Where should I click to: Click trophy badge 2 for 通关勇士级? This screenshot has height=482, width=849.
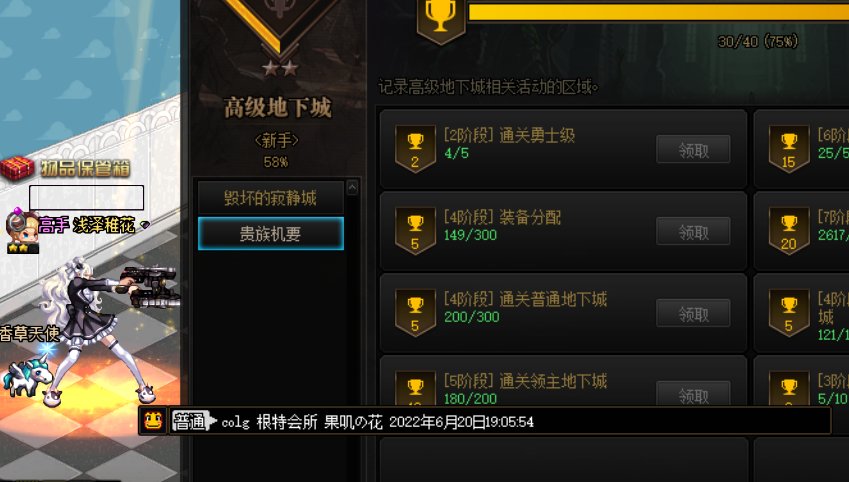pyautogui.click(x=415, y=149)
